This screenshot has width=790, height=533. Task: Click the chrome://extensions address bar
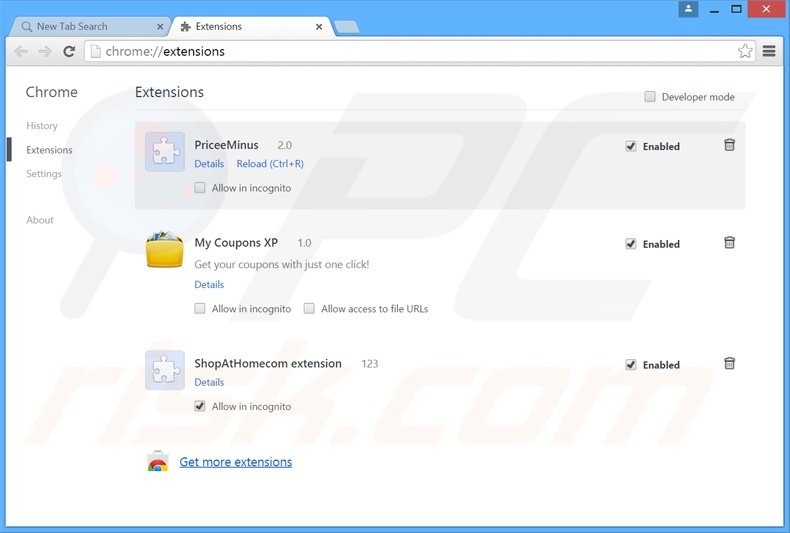point(400,51)
